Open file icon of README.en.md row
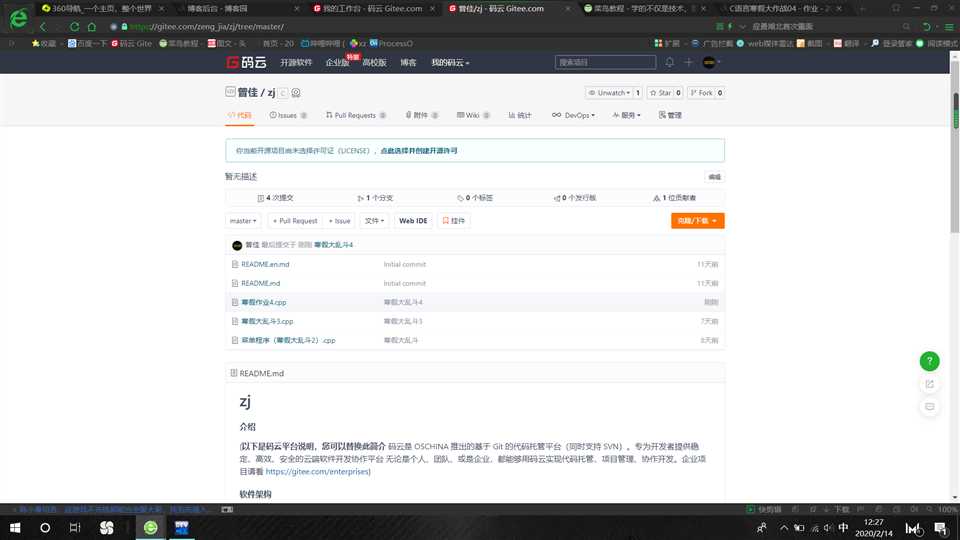Viewport: 960px width, 540px height. pos(234,264)
